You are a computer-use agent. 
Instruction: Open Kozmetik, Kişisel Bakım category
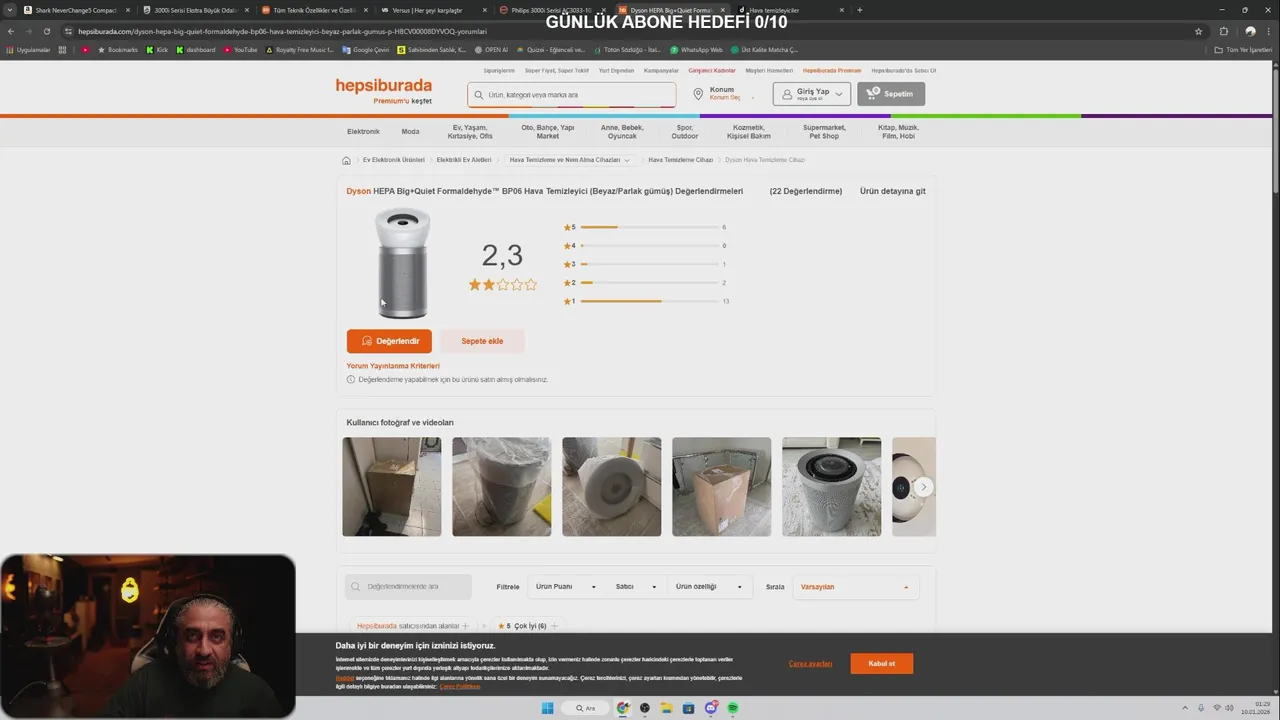[749, 132]
